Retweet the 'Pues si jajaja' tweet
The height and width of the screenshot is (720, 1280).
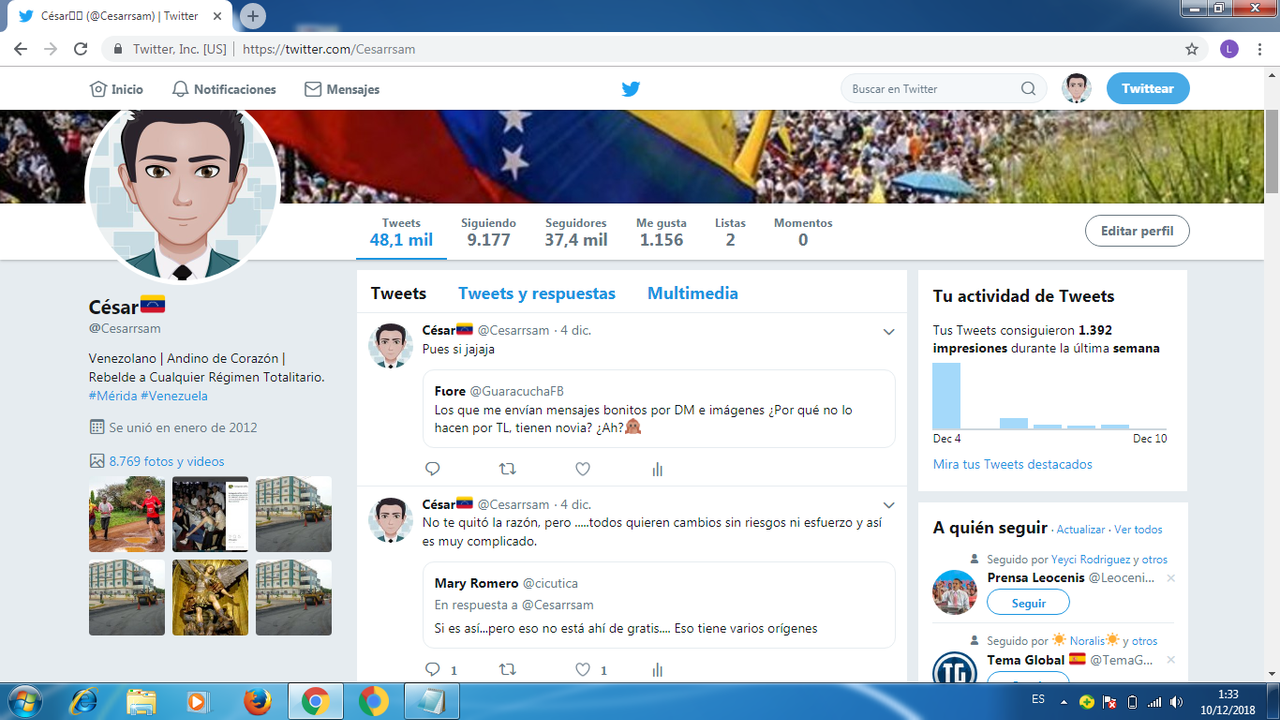click(x=508, y=469)
